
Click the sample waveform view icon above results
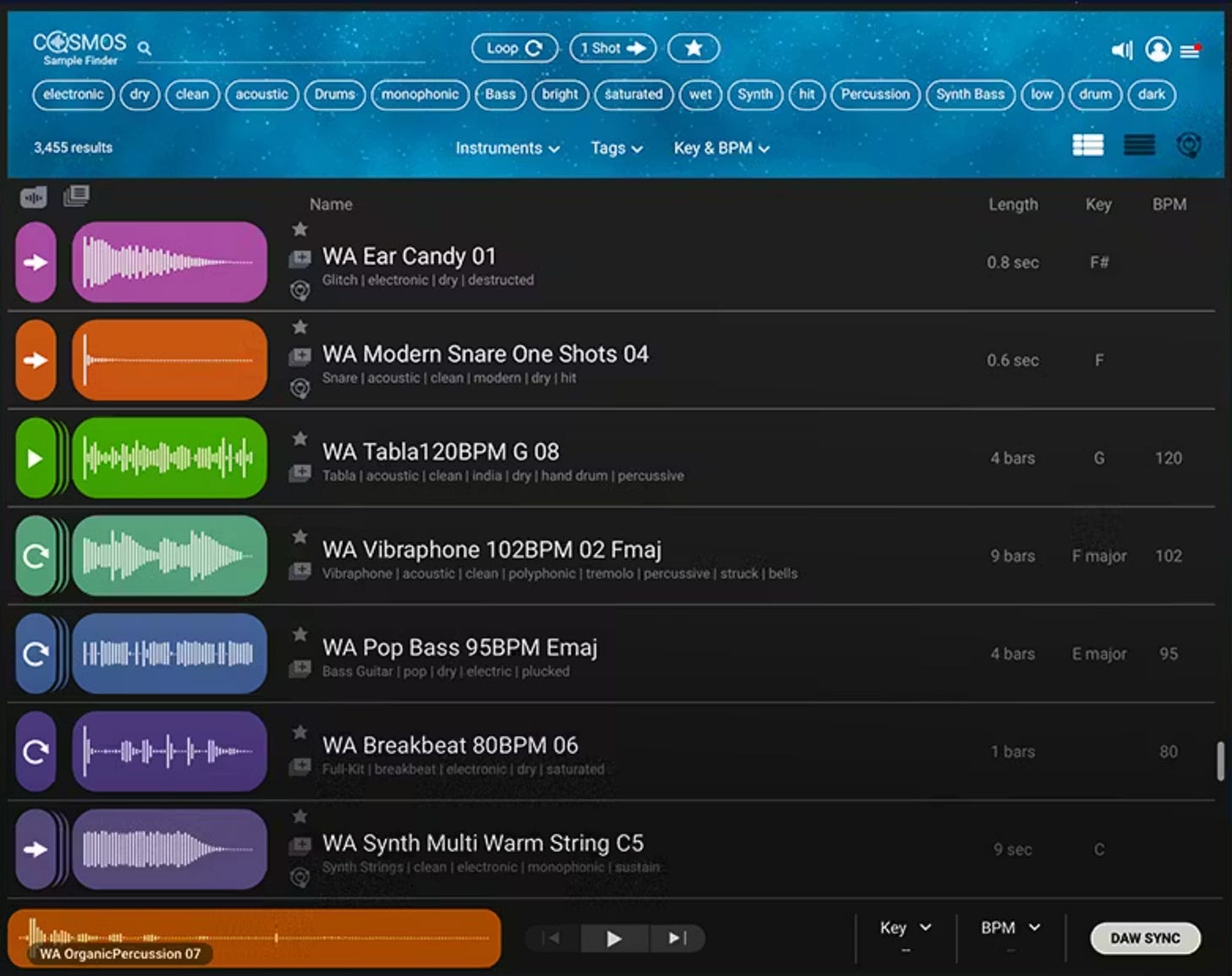pos(33,196)
